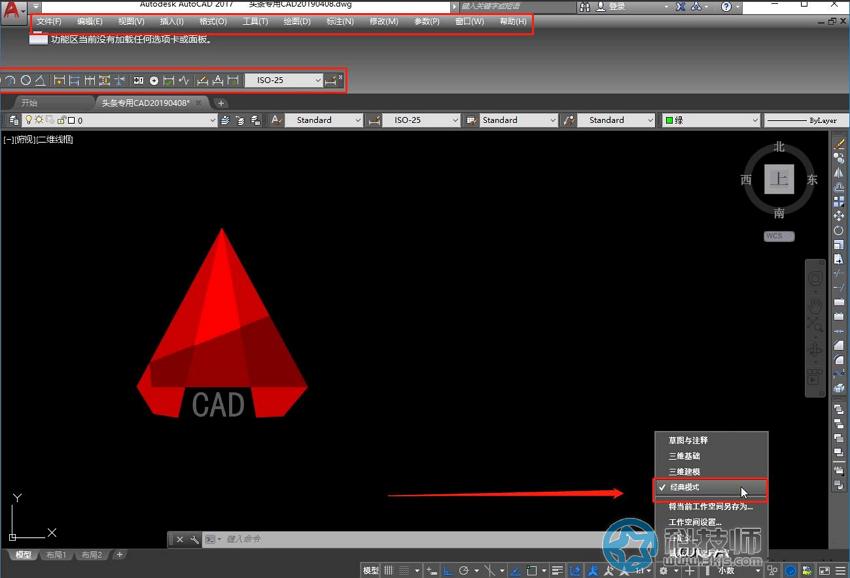The width and height of the screenshot is (850, 578).
Task: Select the arc length dimension tool
Action: click(x=10, y=81)
